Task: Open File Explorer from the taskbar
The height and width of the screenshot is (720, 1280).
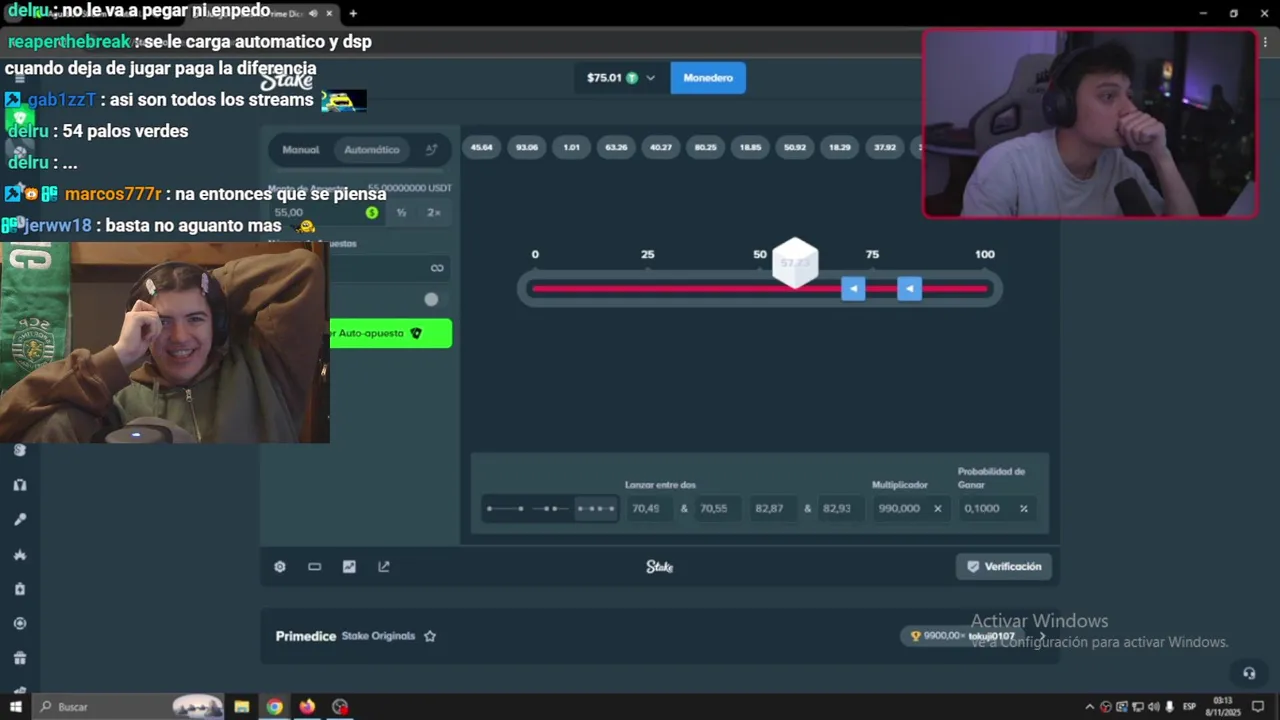Action: coord(241,707)
